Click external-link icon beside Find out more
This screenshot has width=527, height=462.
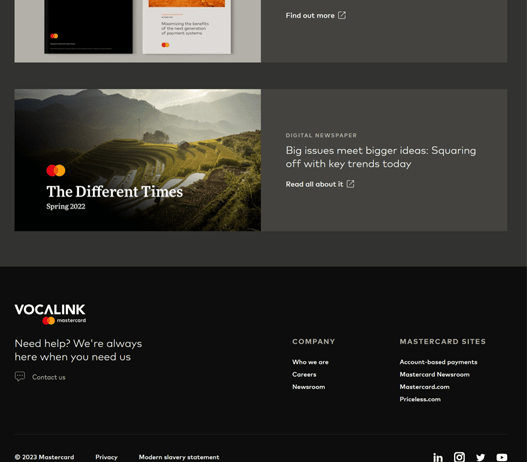click(x=342, y=15)
